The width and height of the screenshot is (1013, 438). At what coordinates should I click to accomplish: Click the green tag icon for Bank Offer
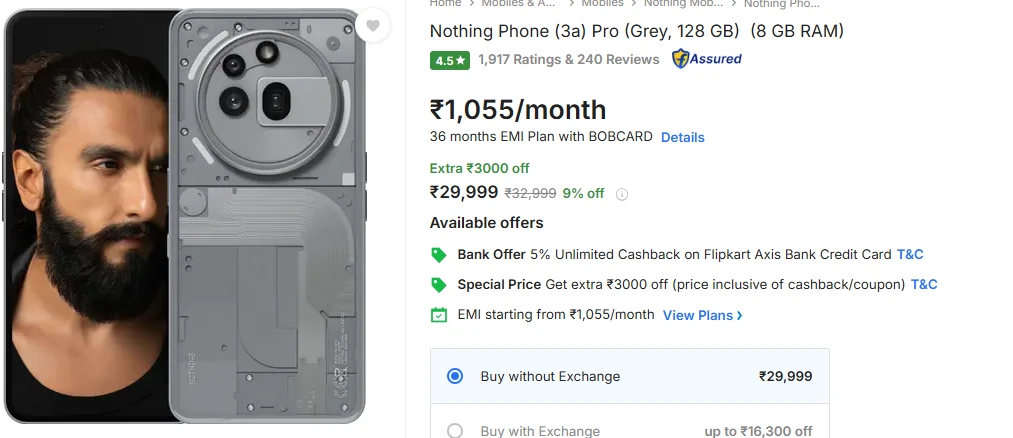coord(439,255)
